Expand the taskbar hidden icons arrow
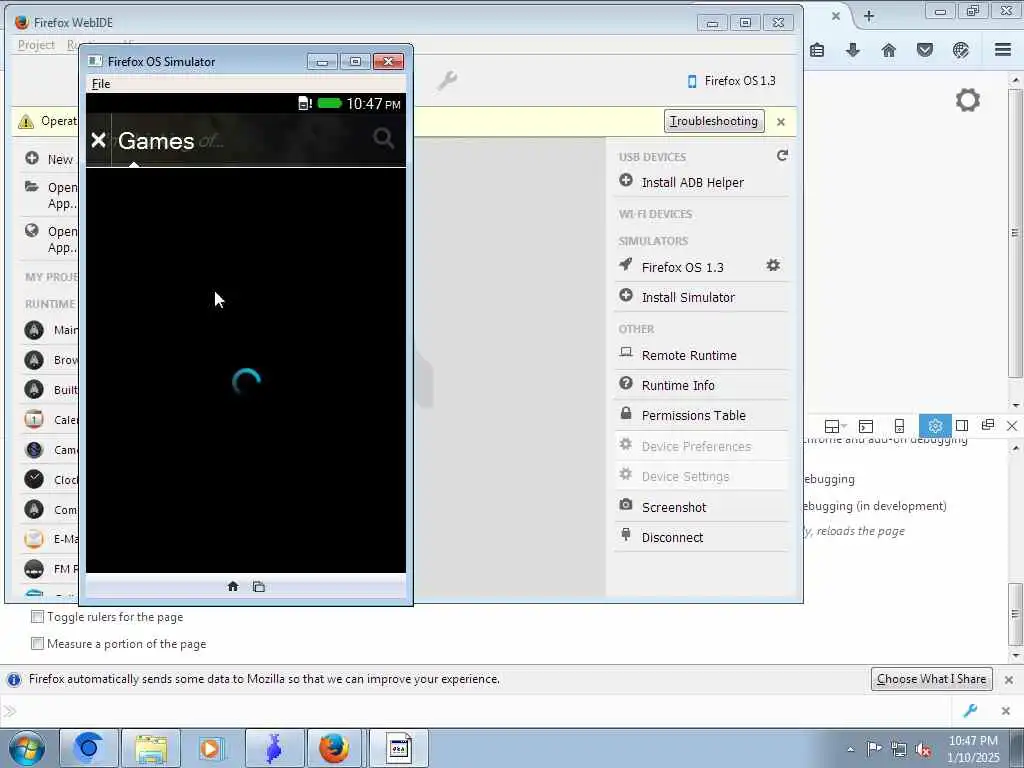1024x768 pixels. pyautogui.click(x=850, y=750)
